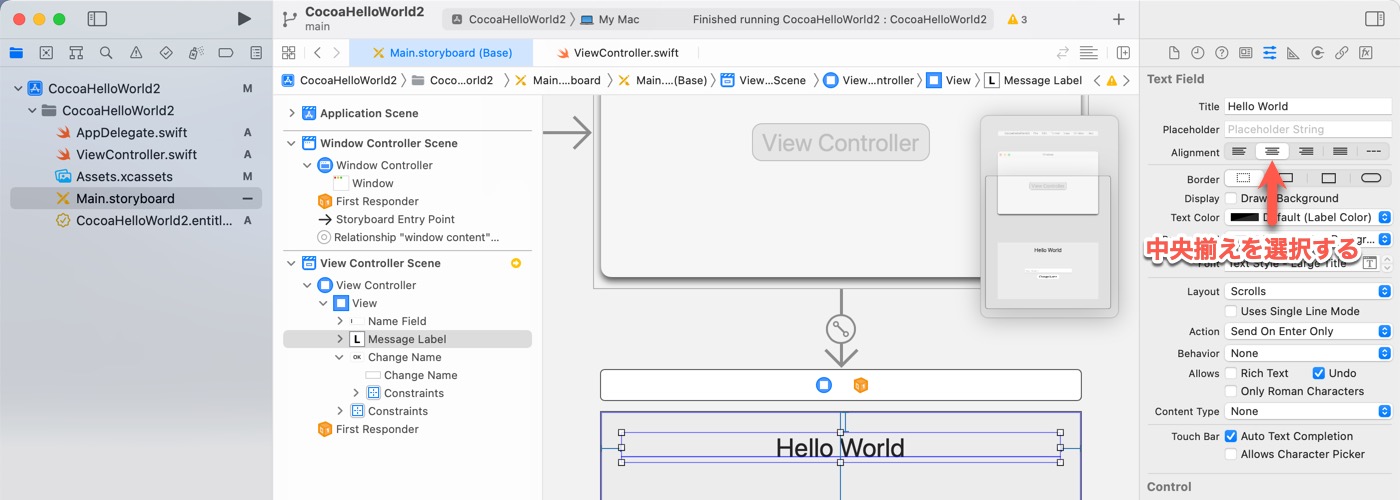Screen dimensions: 1400x500
Task: Run the project with the play button
Action: click(x=244, y=19)
